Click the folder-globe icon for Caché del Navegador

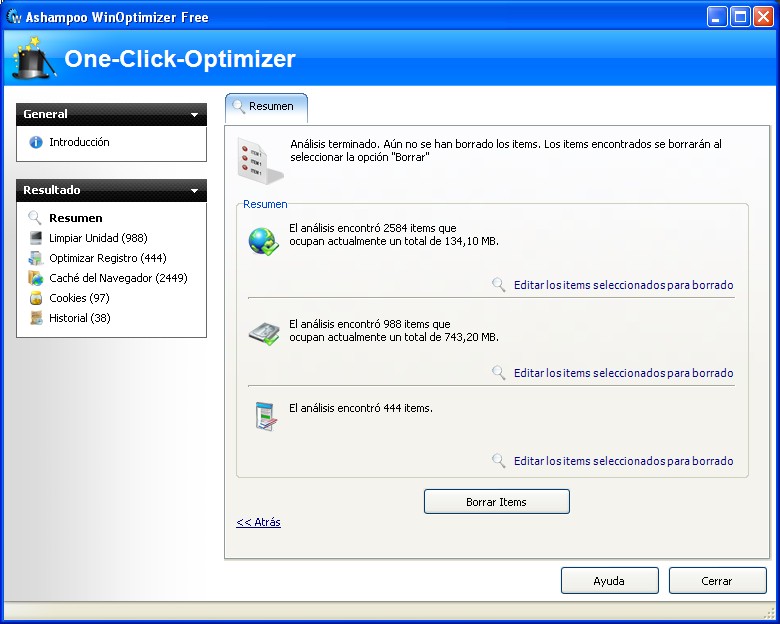36,278
